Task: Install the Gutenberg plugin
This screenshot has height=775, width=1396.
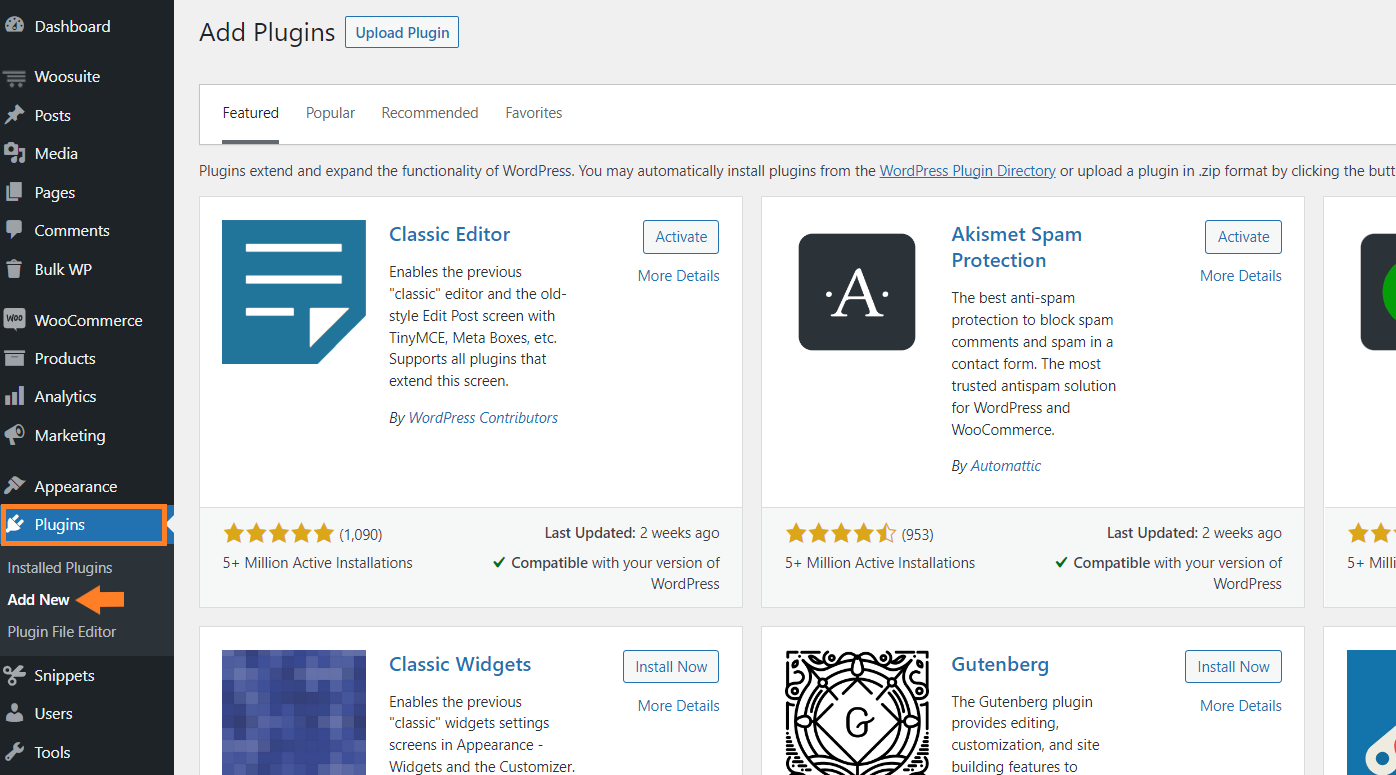Action: (1233, 667)
